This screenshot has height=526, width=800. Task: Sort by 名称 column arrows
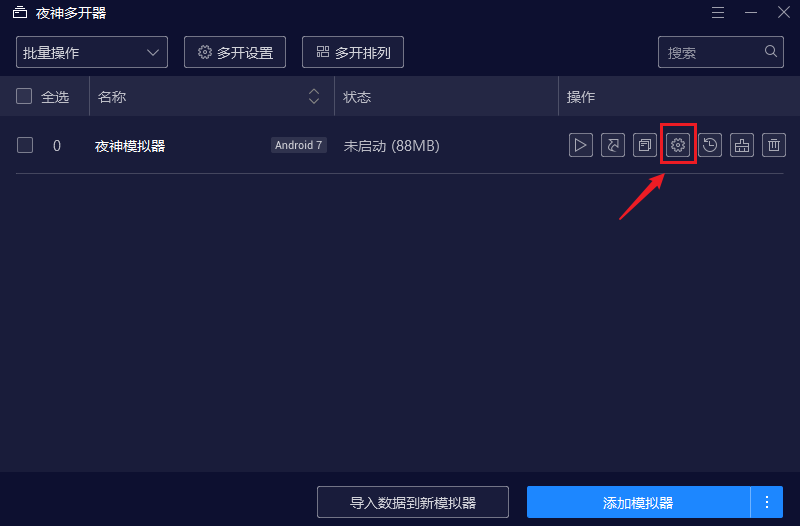pos(314,96)
